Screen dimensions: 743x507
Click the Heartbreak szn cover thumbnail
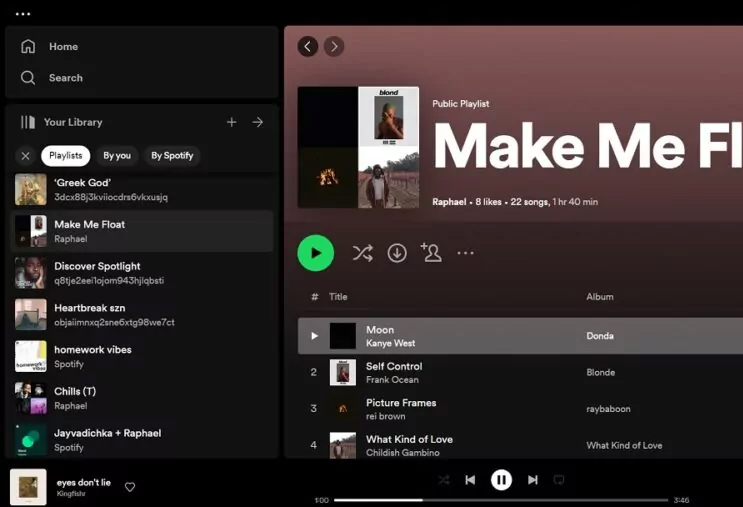31,315
